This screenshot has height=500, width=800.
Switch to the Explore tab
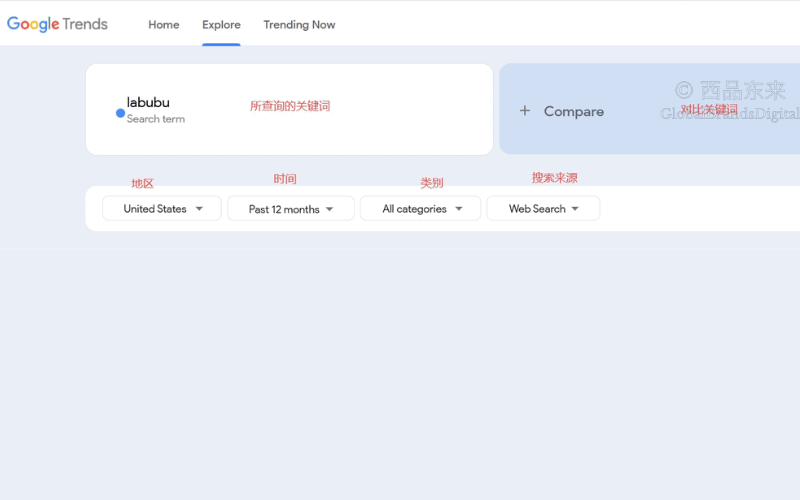[221, 24]
